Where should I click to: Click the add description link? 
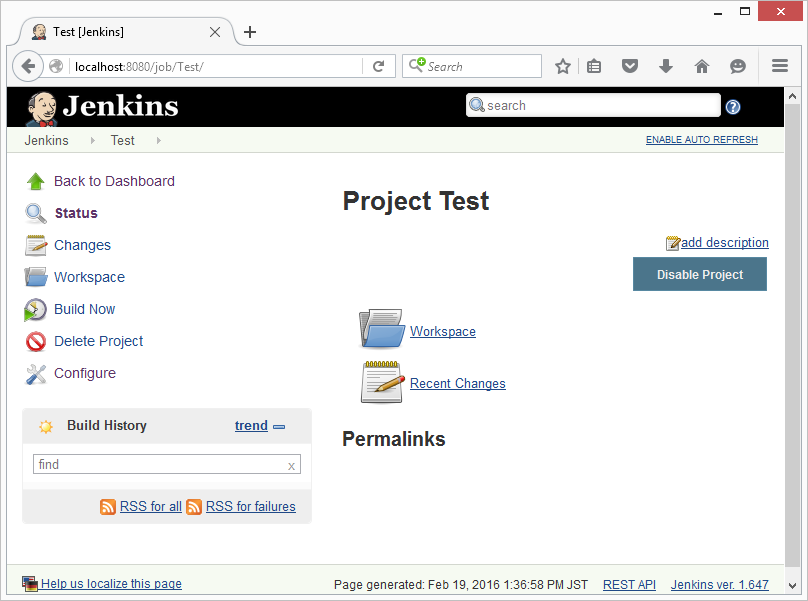[x=725, y=243]
